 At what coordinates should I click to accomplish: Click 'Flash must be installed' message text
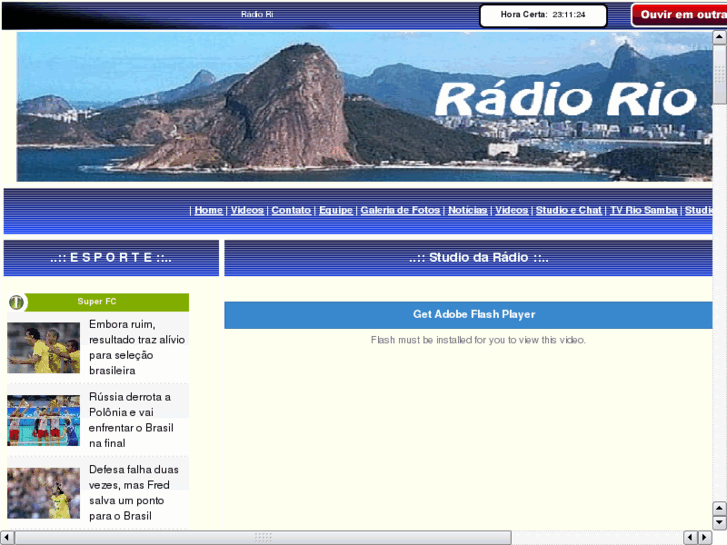tap(478, 340)
